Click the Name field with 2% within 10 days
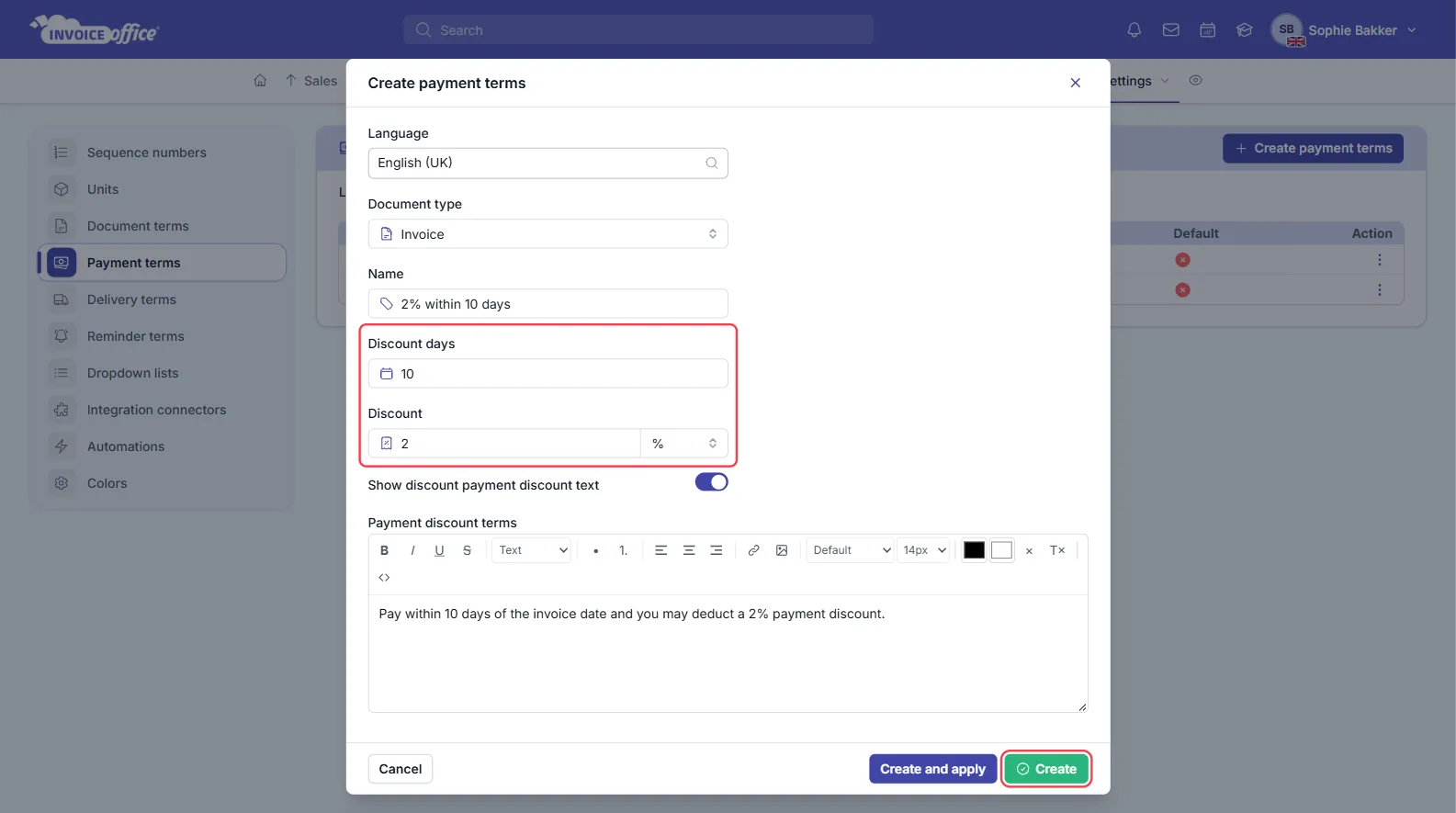Image resolution: width=1456 pixels, height=813 pixels. click(547, 303)
